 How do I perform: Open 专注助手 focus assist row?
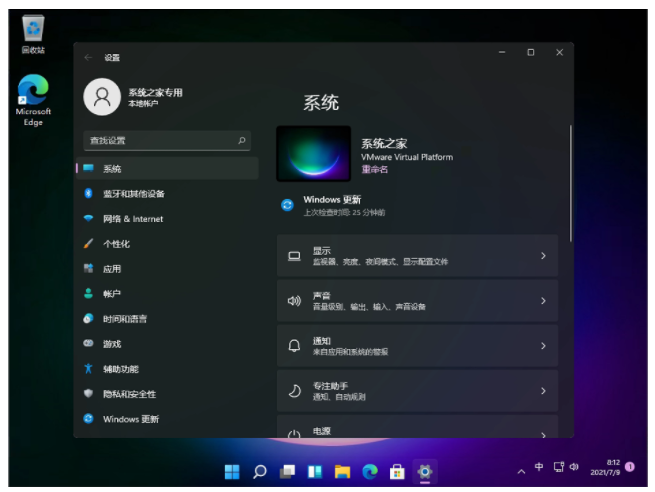(x=417, y=391)
